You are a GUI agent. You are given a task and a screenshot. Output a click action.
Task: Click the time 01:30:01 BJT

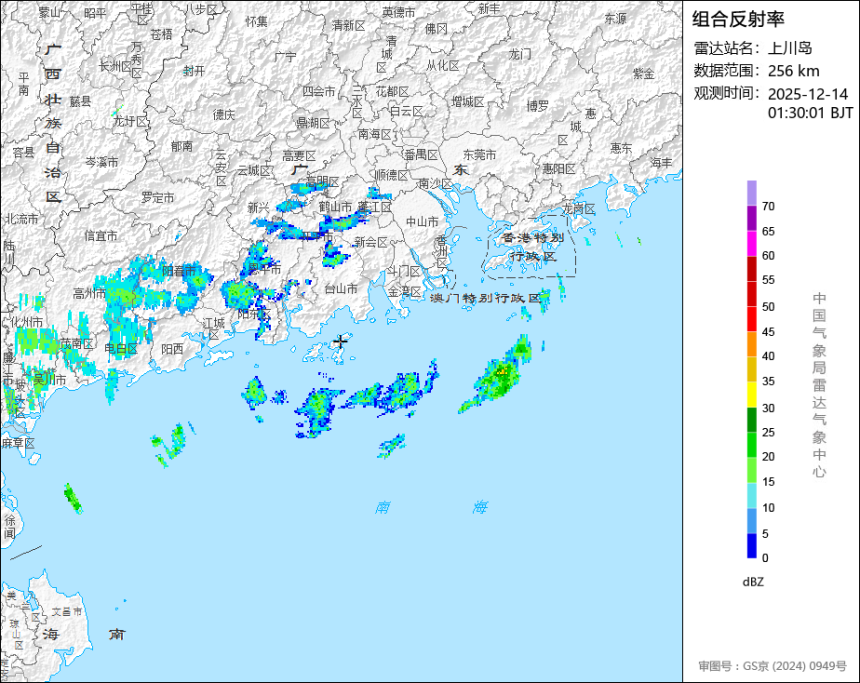pos(810,113)
